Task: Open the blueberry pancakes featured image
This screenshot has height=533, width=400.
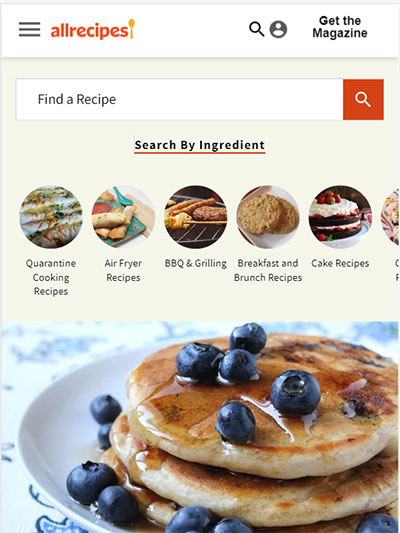Action: point(200,427)
